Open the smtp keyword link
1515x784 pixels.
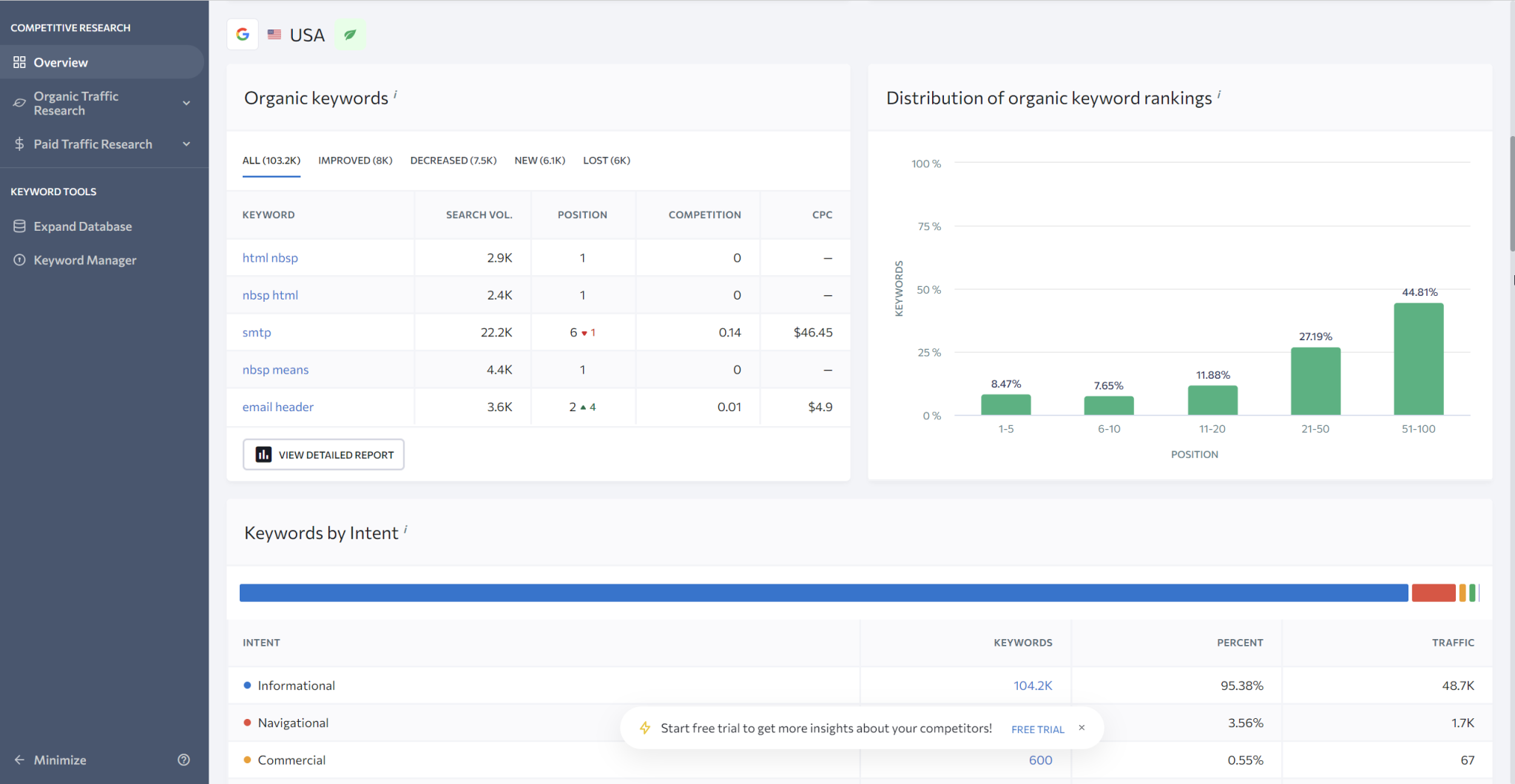pyautogui.click(x=256, y=332)
